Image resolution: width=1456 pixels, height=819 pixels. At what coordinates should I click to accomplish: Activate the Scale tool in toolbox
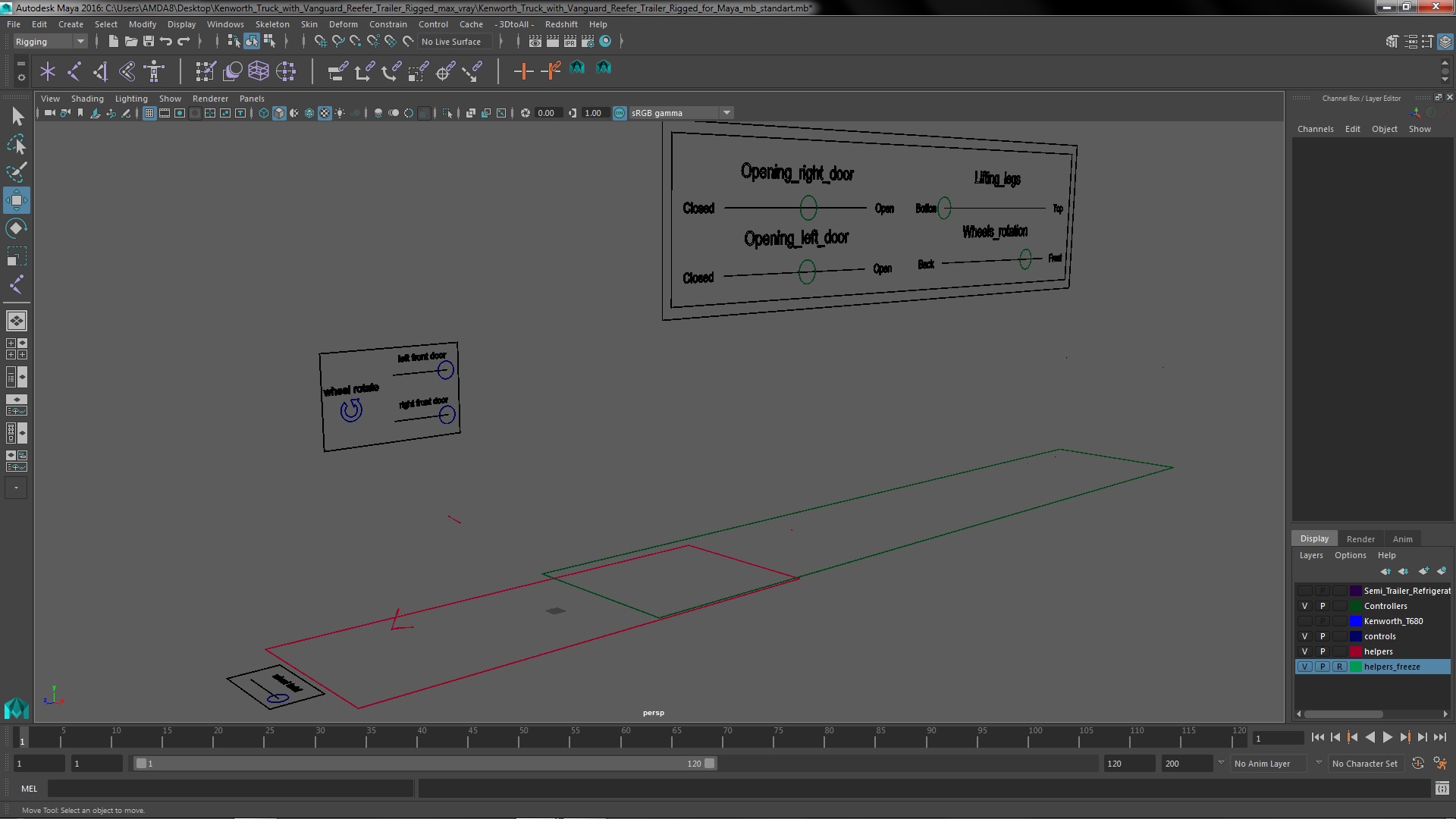pyautogui.click(x=17, y=256)
